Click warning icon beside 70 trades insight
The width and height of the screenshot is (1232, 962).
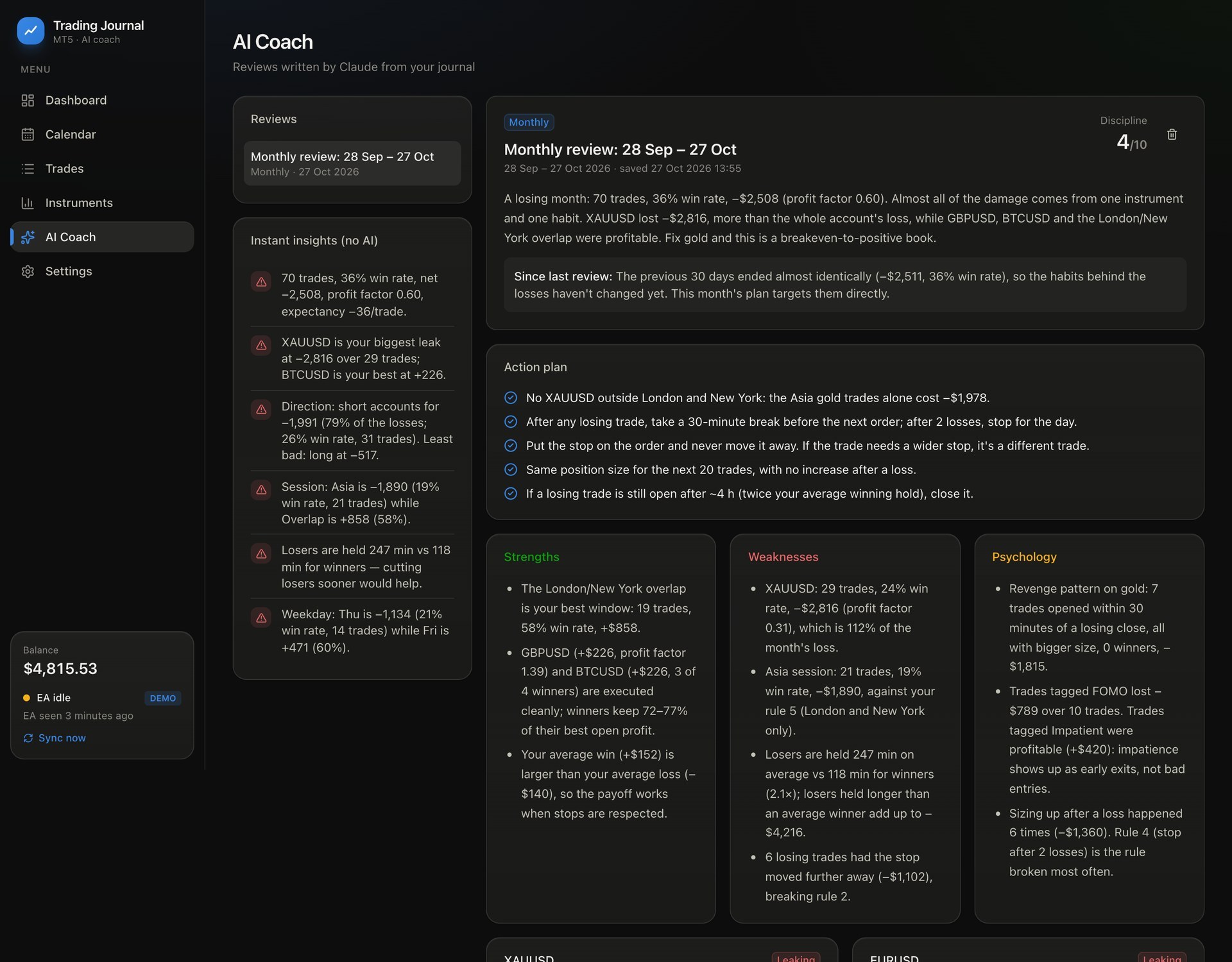point(261,282)
